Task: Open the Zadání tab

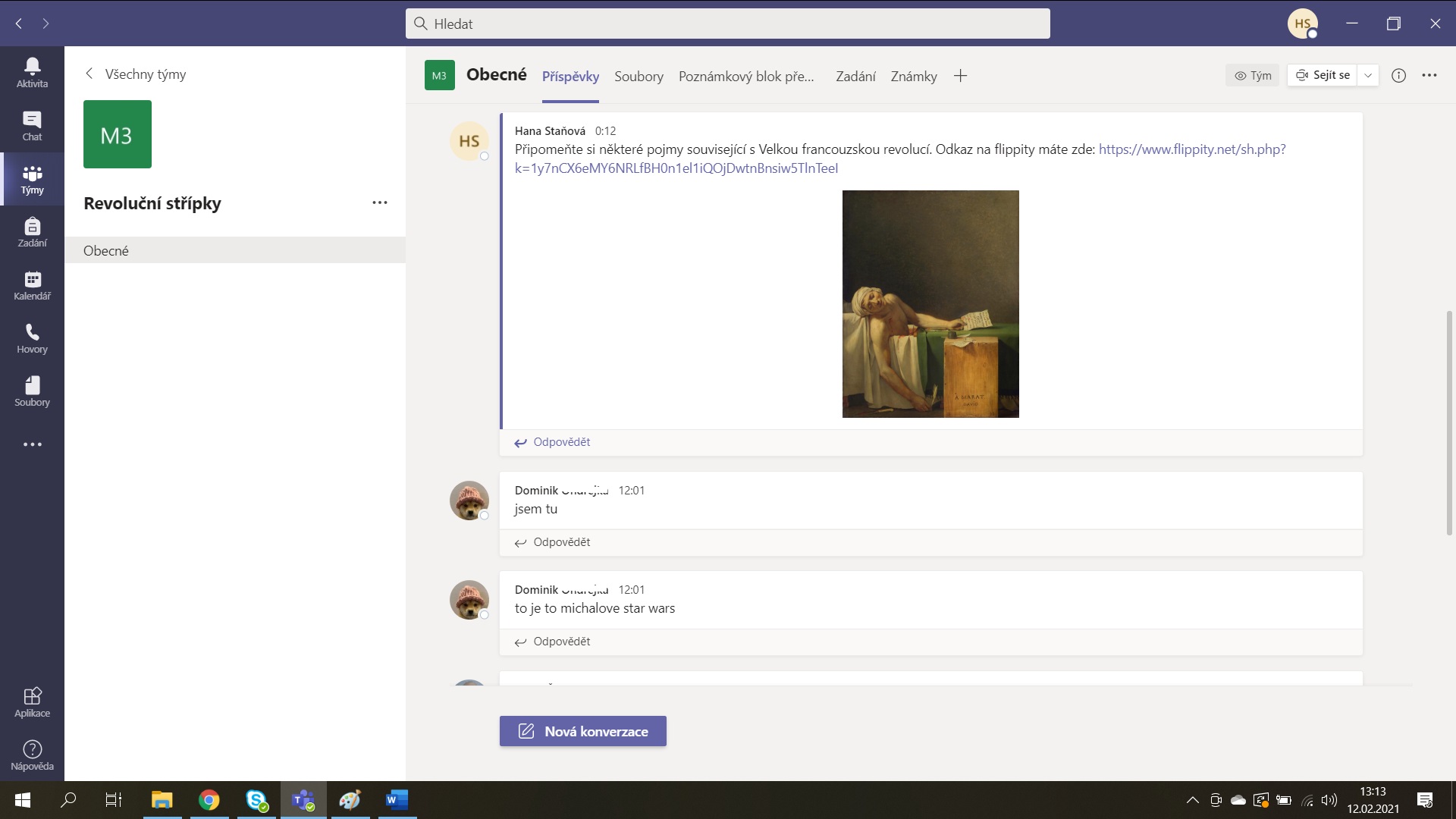Action: (855, 76)
